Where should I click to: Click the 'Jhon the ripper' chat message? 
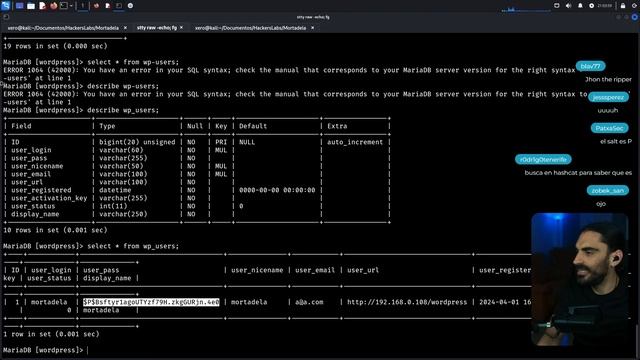[x=608, y=80]
